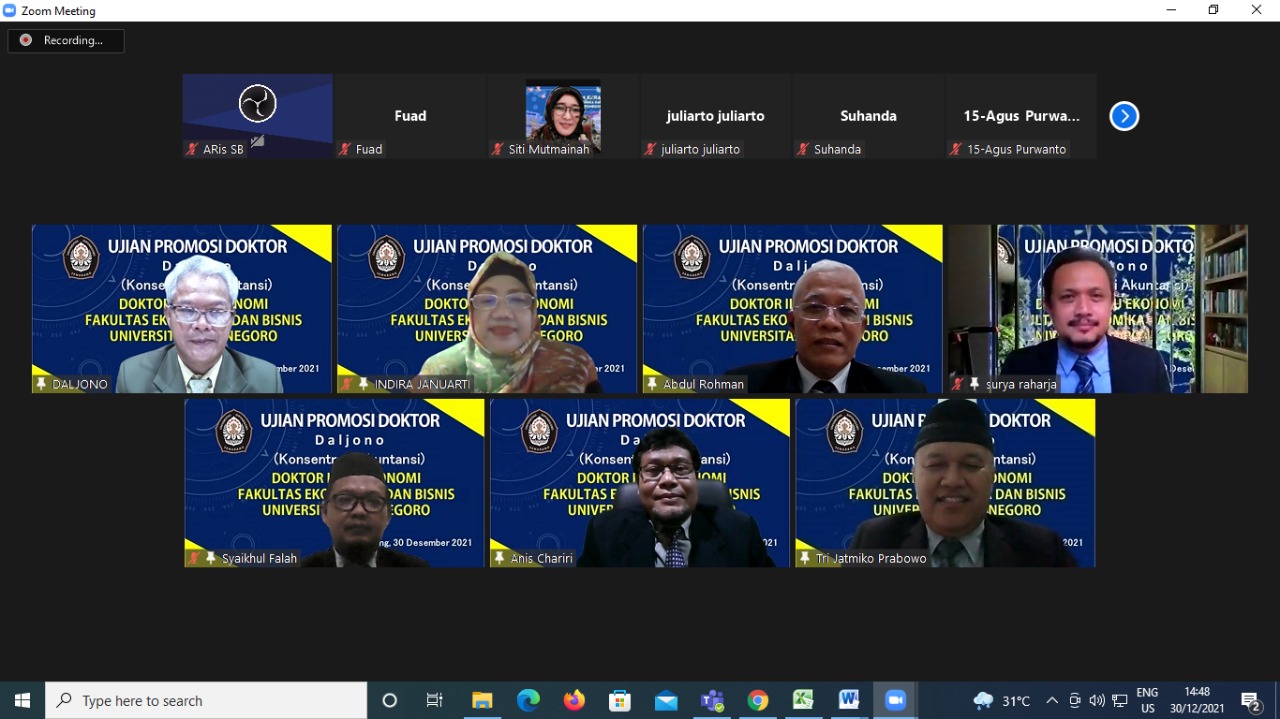Select the DALJONO video tile

click(x=182, y=308)
